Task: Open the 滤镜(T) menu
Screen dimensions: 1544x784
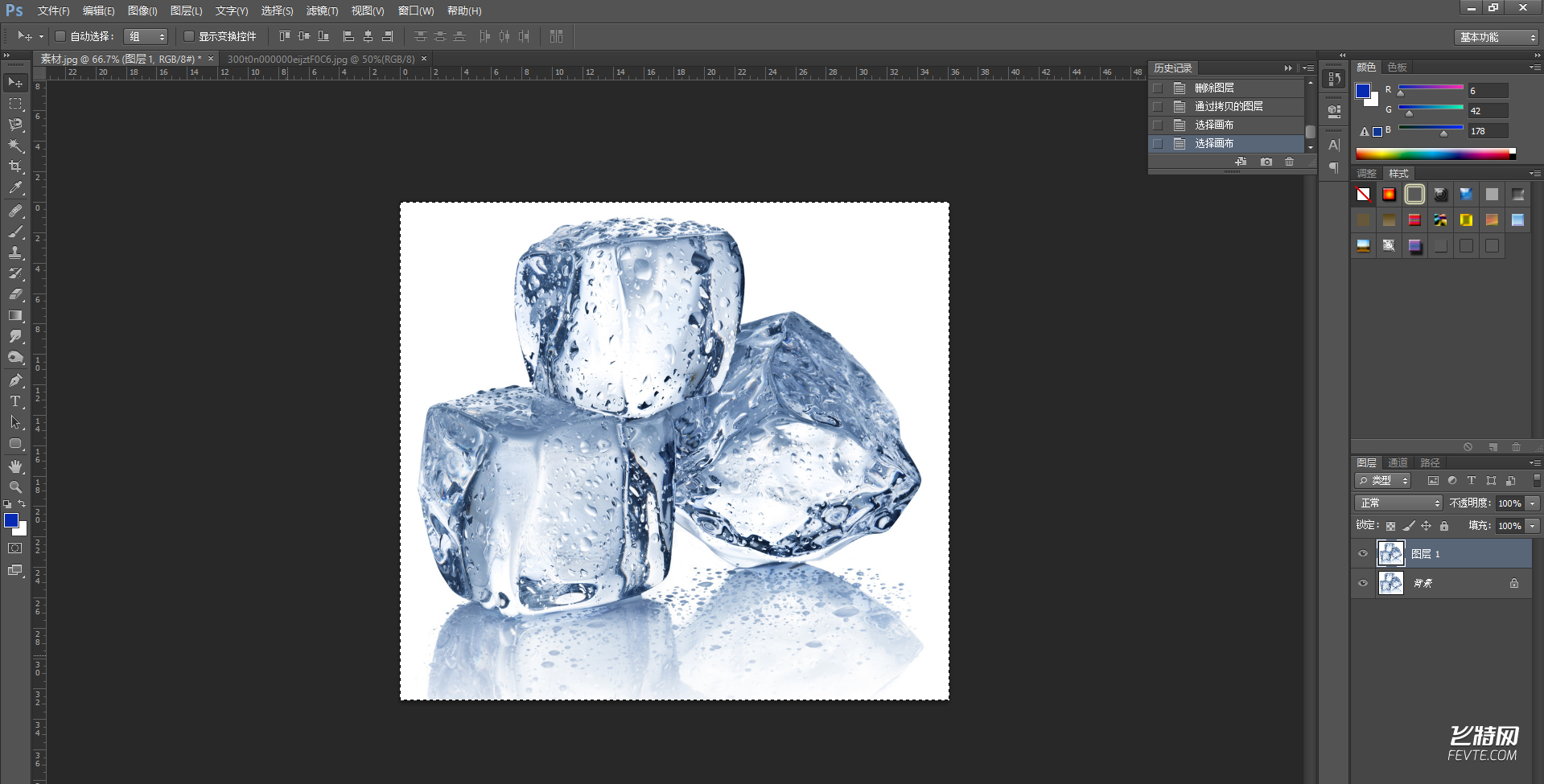Action: coord(322,10)
